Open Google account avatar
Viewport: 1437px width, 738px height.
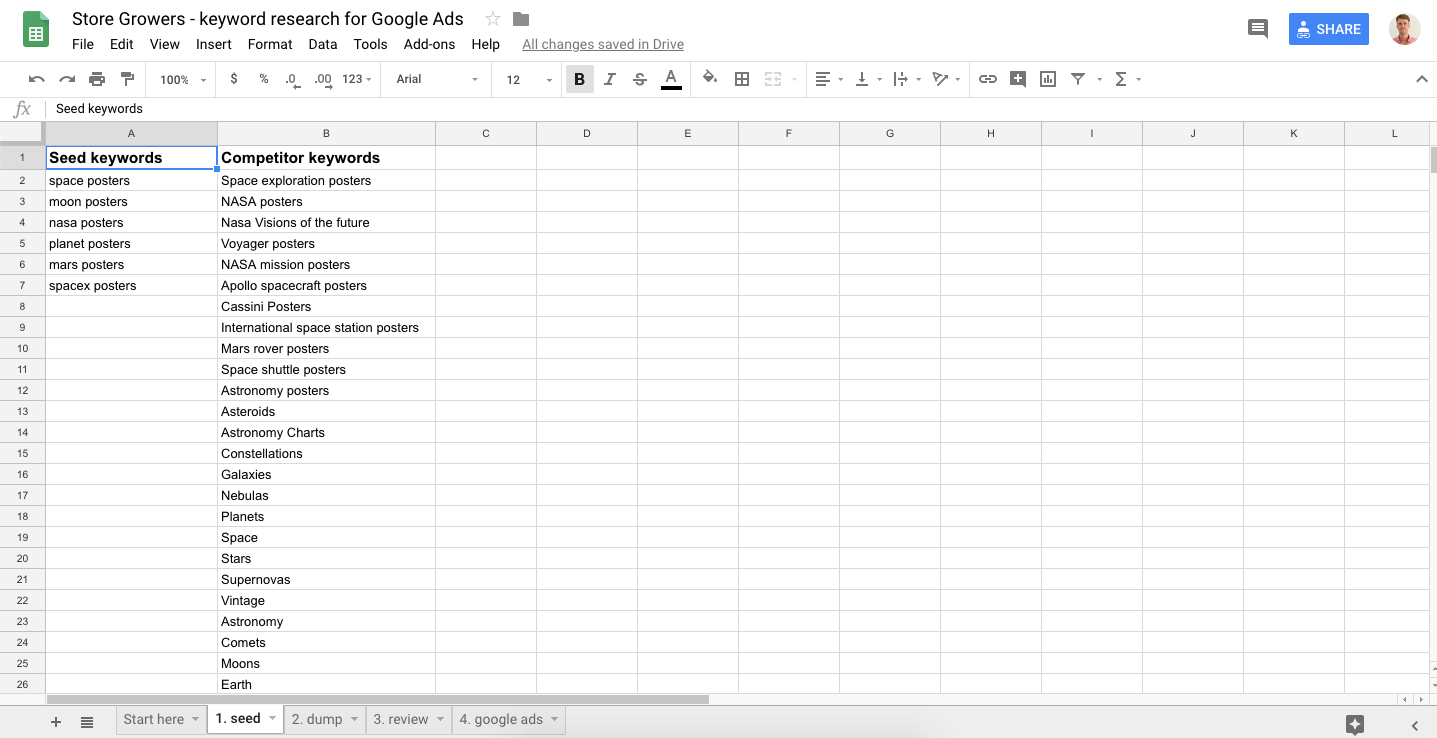pyautogui.click(x=1405, y=29)
